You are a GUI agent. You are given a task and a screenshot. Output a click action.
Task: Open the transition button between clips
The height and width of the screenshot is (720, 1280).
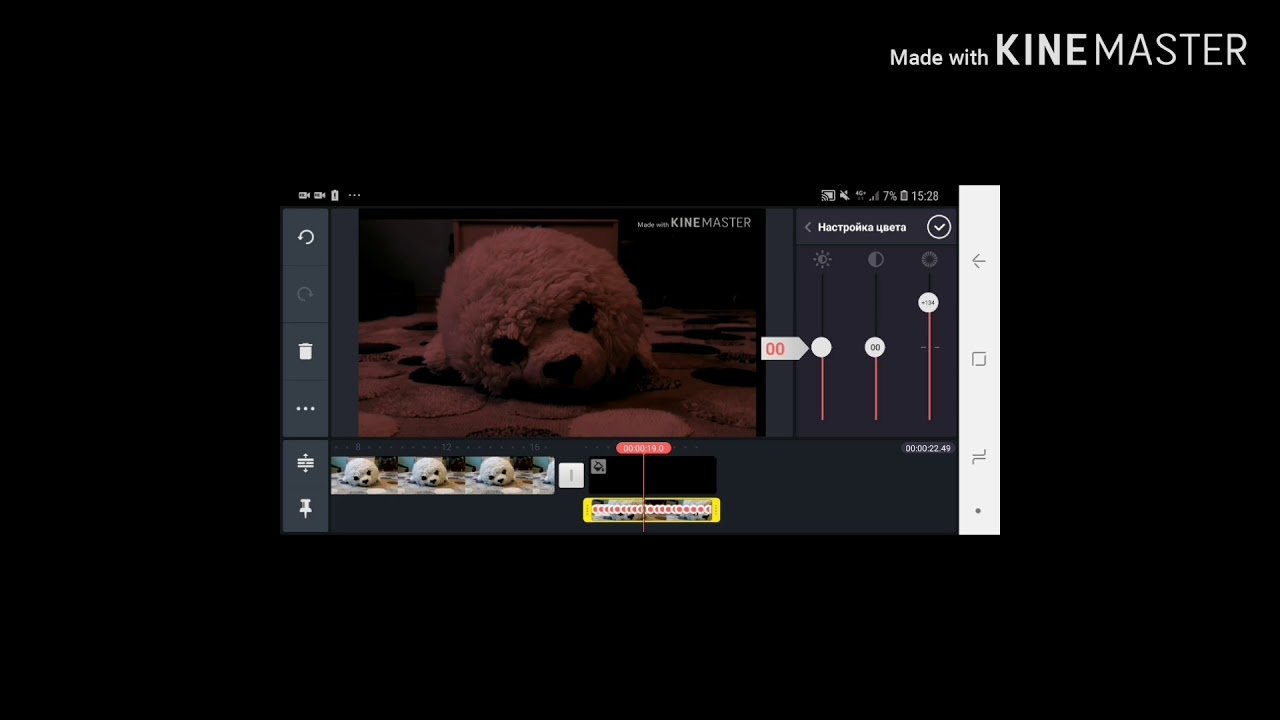571,476
